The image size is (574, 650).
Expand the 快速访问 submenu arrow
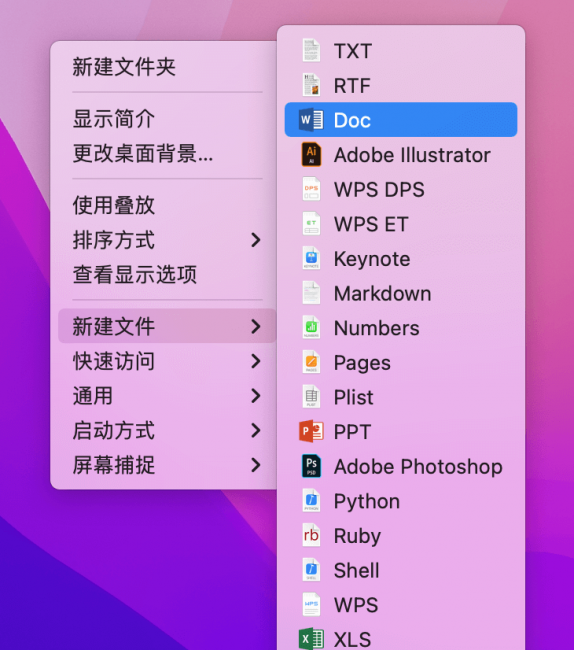(x=256, y=361)
